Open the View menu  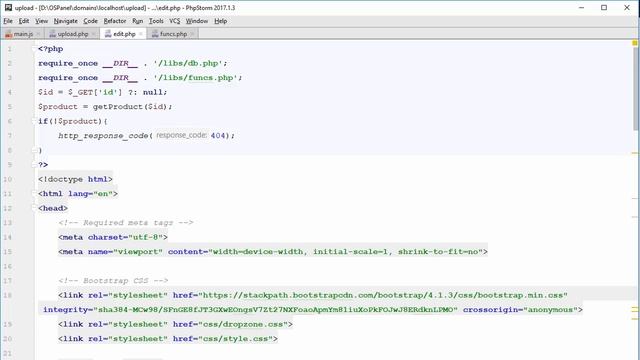[41, 21]
